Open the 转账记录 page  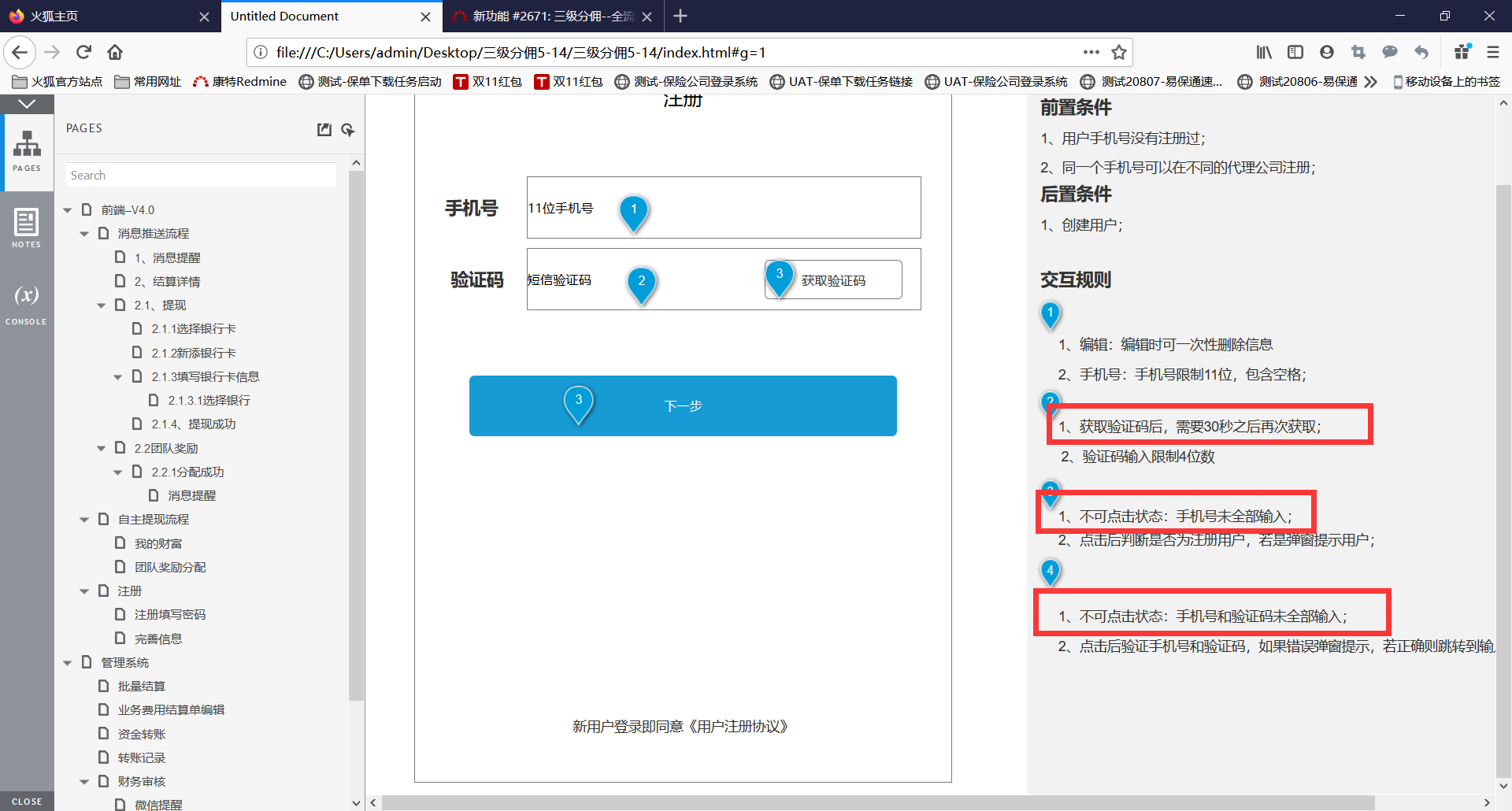(x=142, y=758)
